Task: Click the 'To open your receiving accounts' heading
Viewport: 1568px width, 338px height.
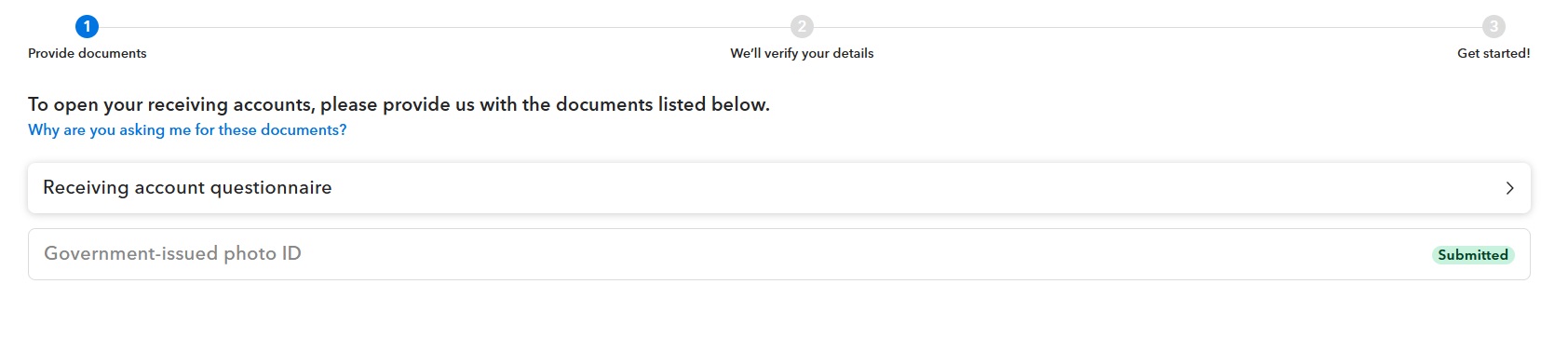Action: [399, 104]
